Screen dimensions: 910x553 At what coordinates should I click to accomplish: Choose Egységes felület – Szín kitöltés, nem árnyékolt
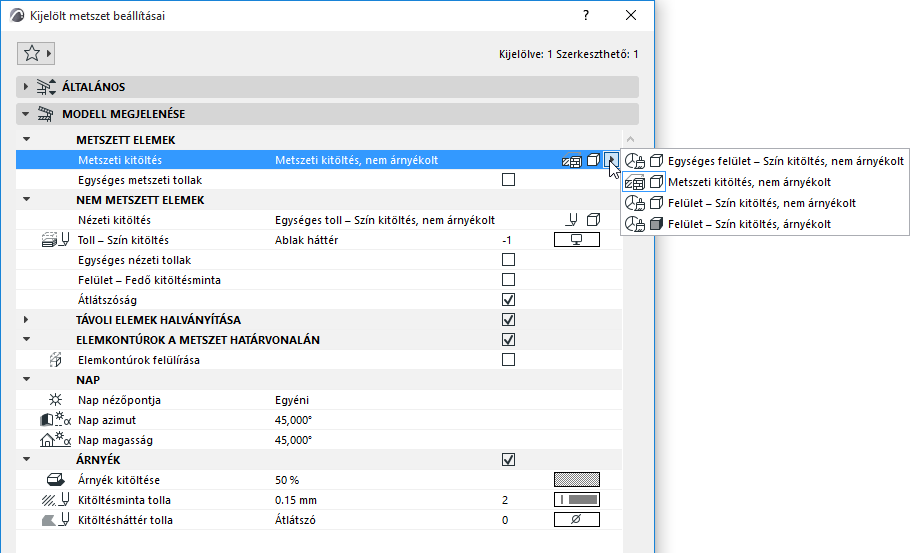(x=764, y=161)
